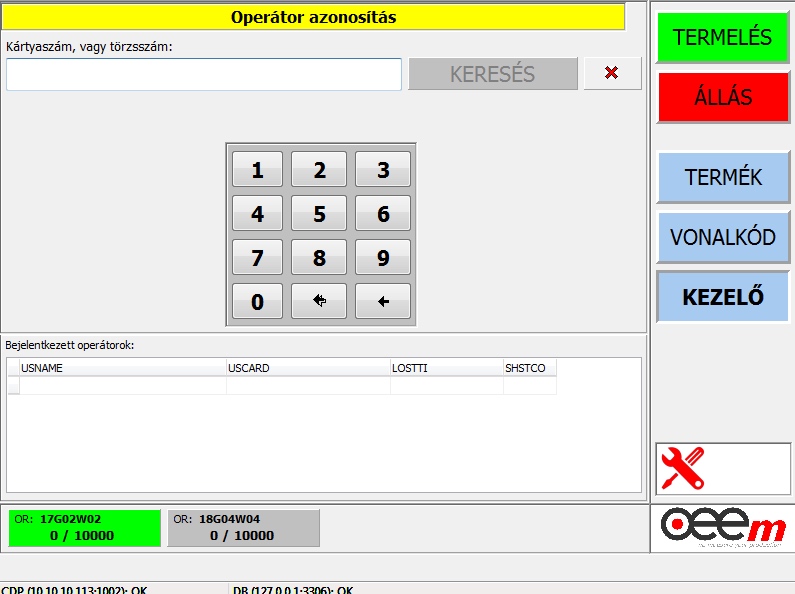The image size is (795, 594).
Task: Click the KERESÉS search button
Action: pos(492,74)
